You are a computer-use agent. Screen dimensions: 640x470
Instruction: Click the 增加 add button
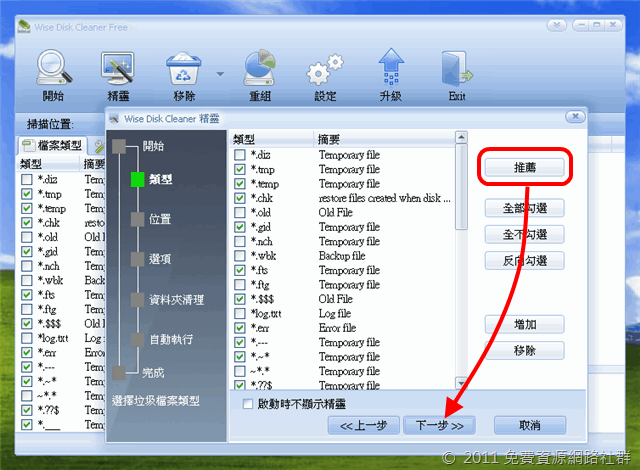[x=524, y=325]
